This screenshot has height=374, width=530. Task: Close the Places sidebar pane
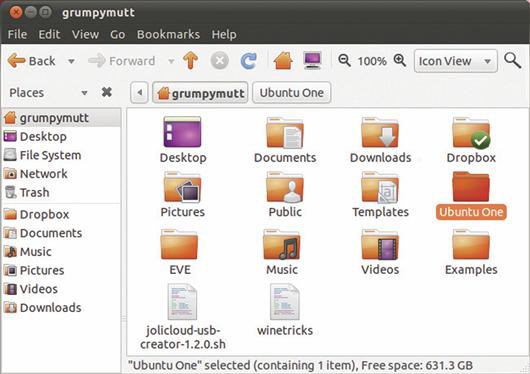pyautogui.click(x=107, y=92)
